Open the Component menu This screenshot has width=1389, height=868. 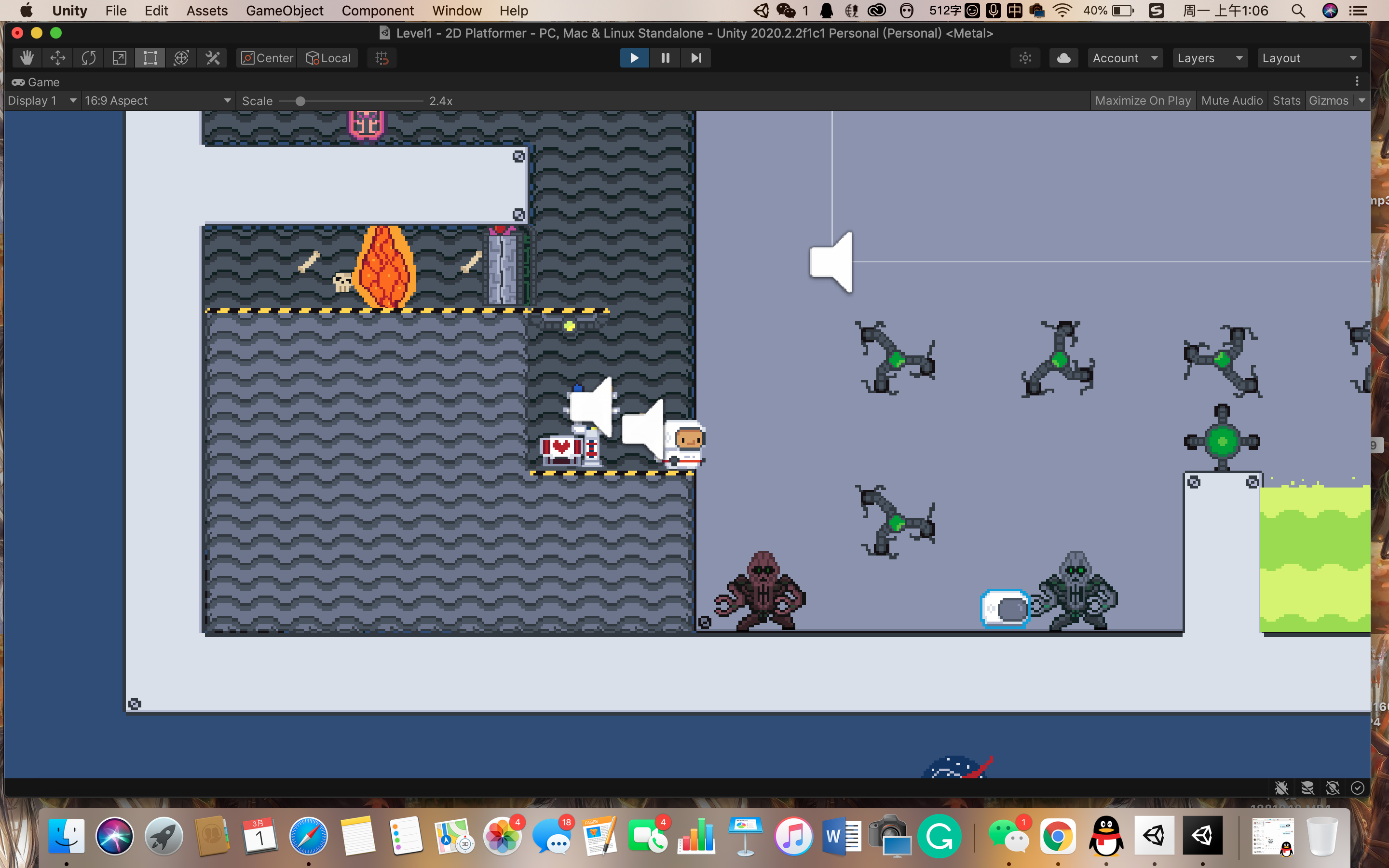[x=377, y=10]
